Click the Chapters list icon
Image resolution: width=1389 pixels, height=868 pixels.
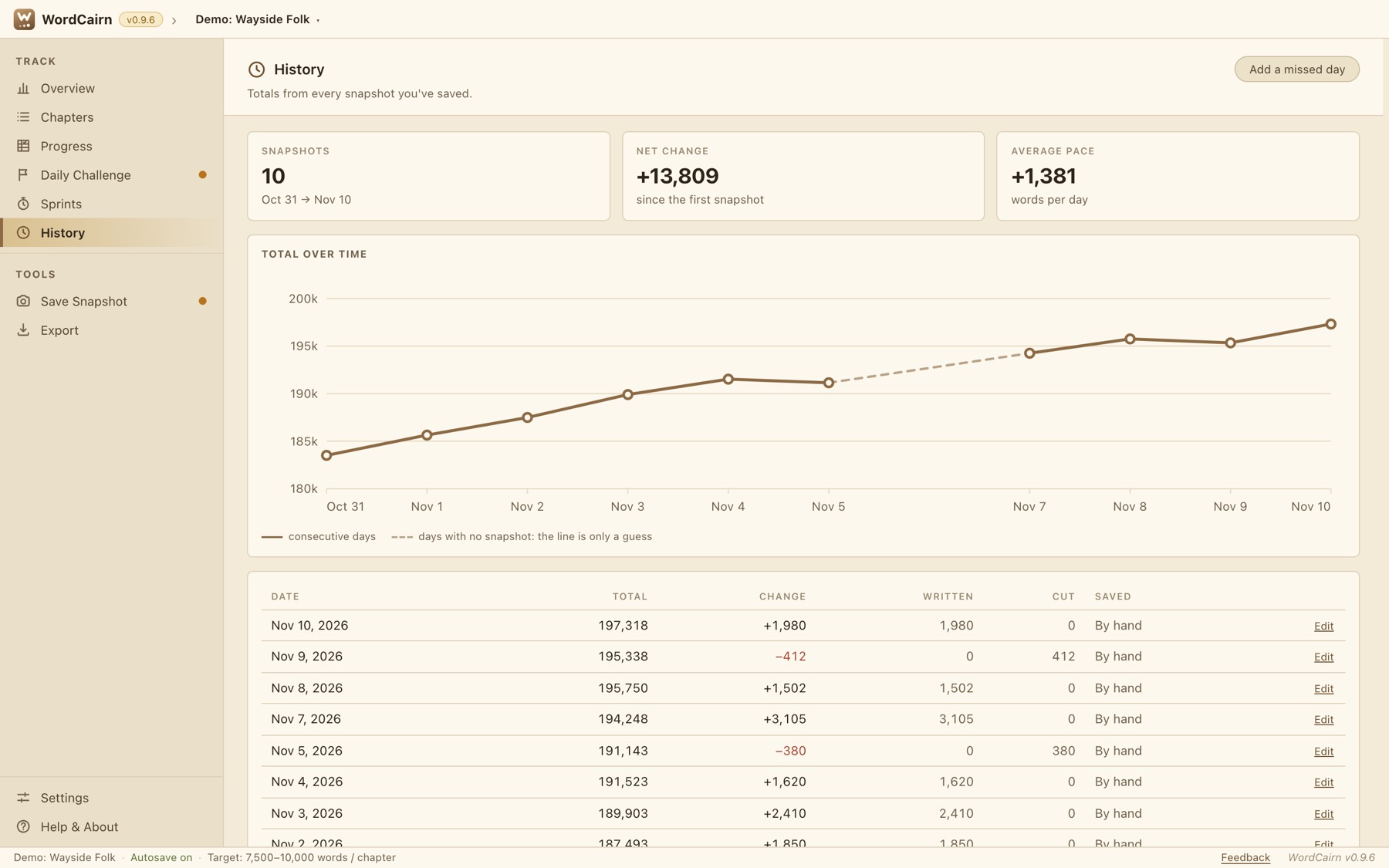click(23, 117)
